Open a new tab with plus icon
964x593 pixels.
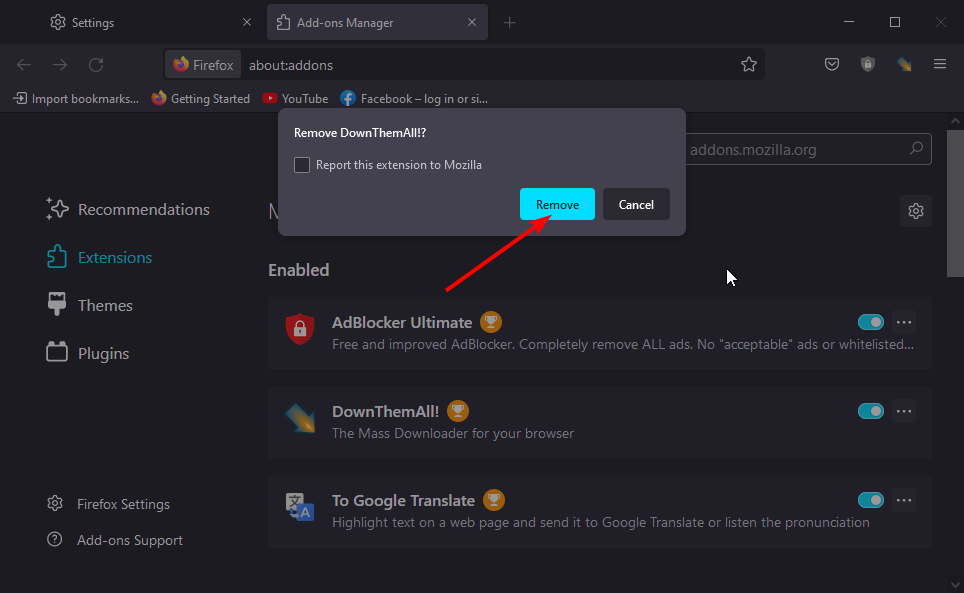[509, 23]
